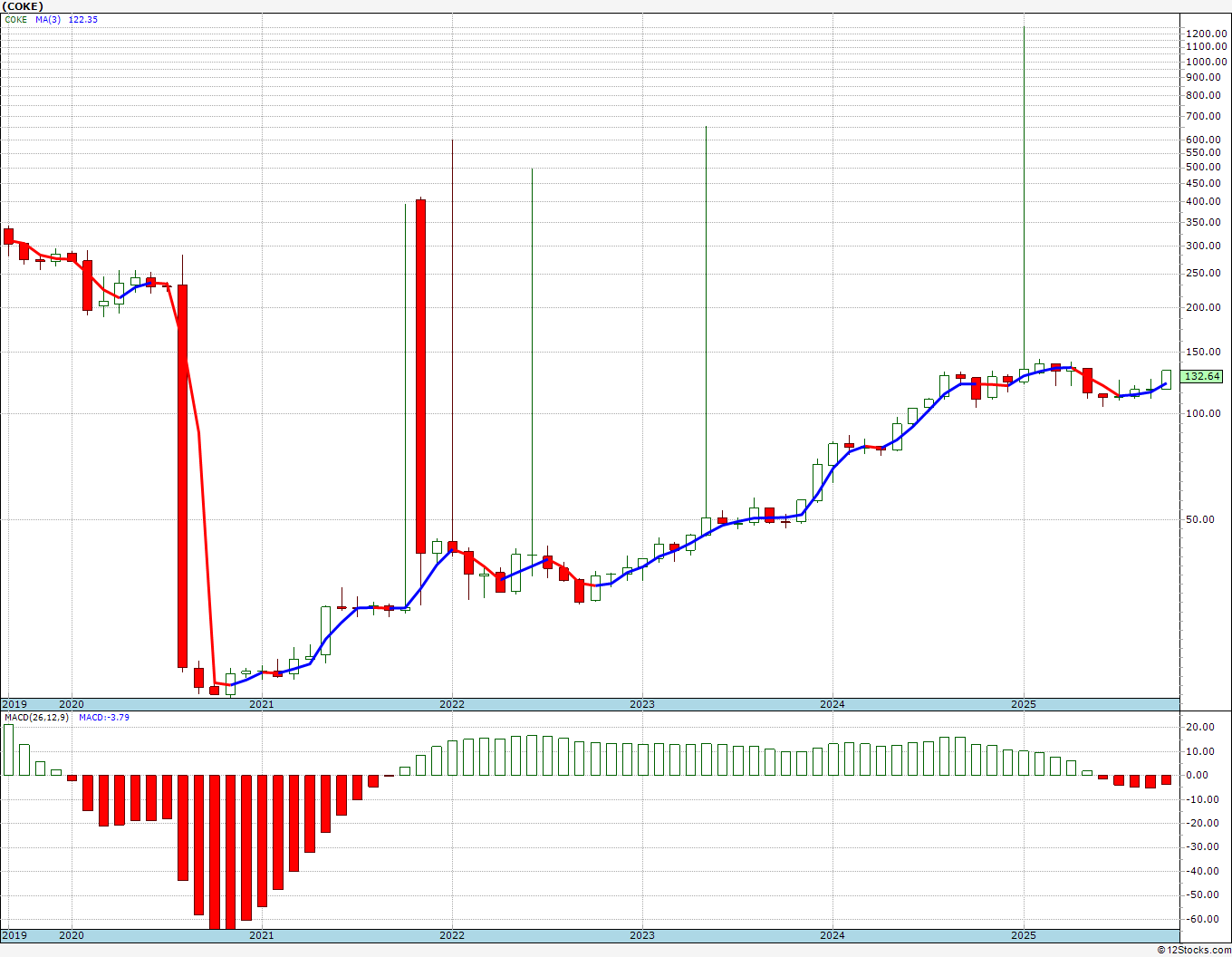Click the 12Stocks.com copyright link
This screenshot has height=957, width=1232.
point(1194,950)
